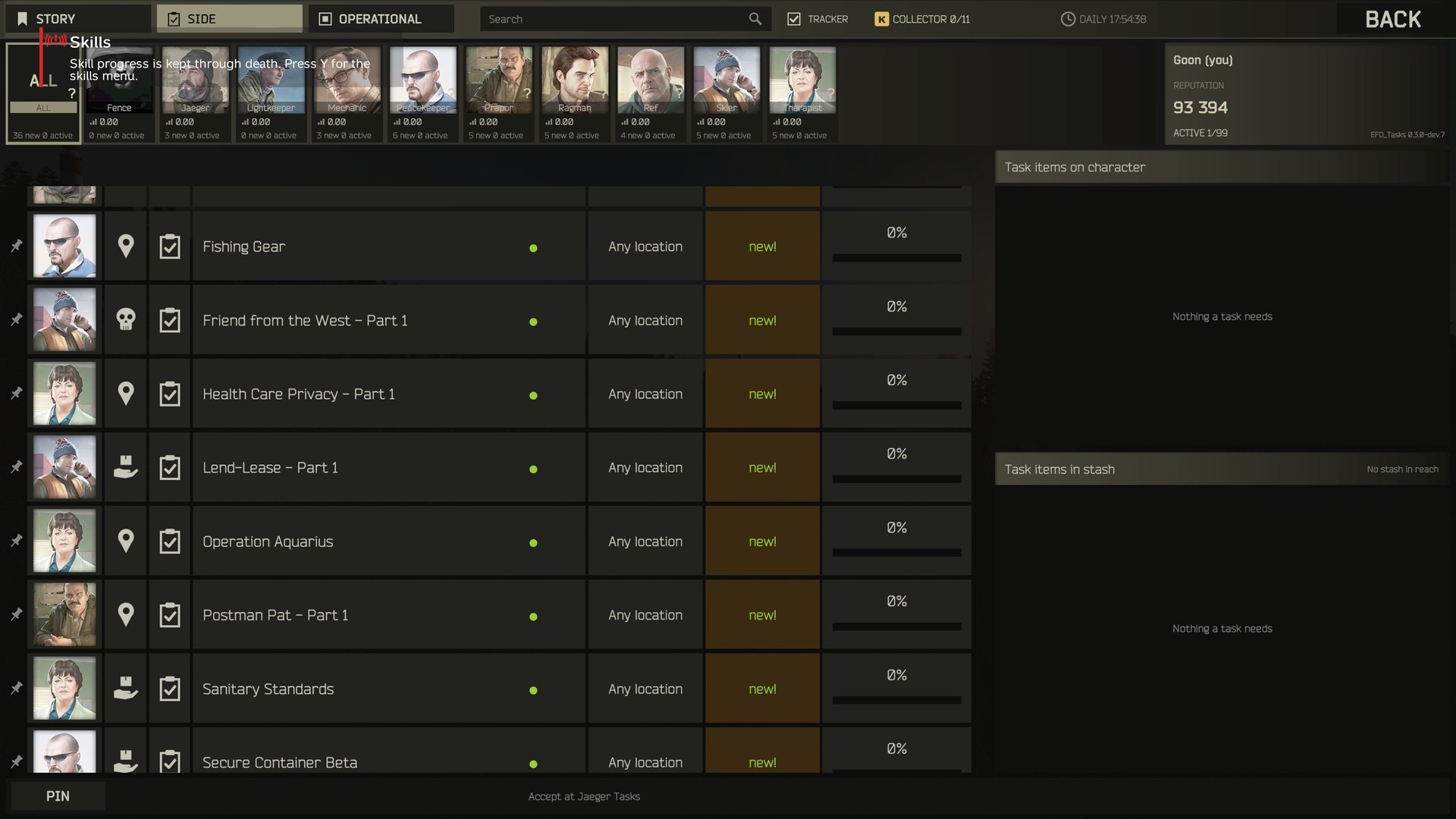Click location icon on Postman Pat Part 1

tap(126, 614)
